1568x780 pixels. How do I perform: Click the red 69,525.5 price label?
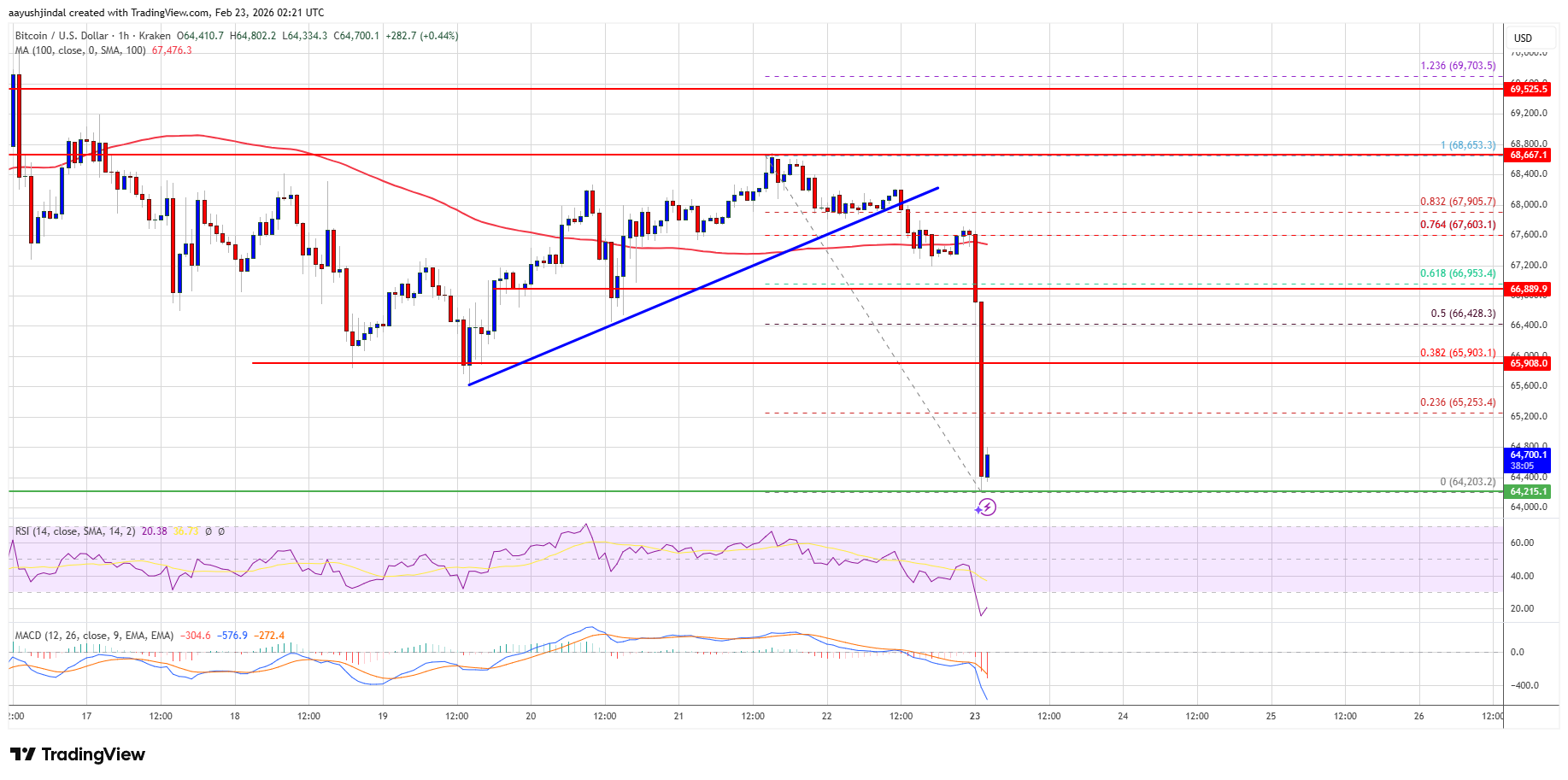(1528, 89)
